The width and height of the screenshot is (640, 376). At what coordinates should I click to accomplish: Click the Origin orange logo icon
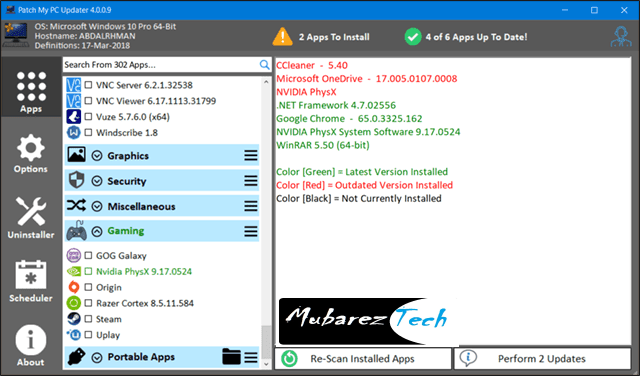pos(73,287)
